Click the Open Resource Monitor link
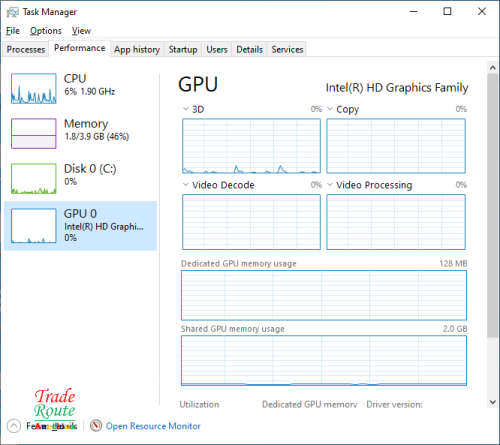Viewport: 500px width, 445px height. [153, 426]
